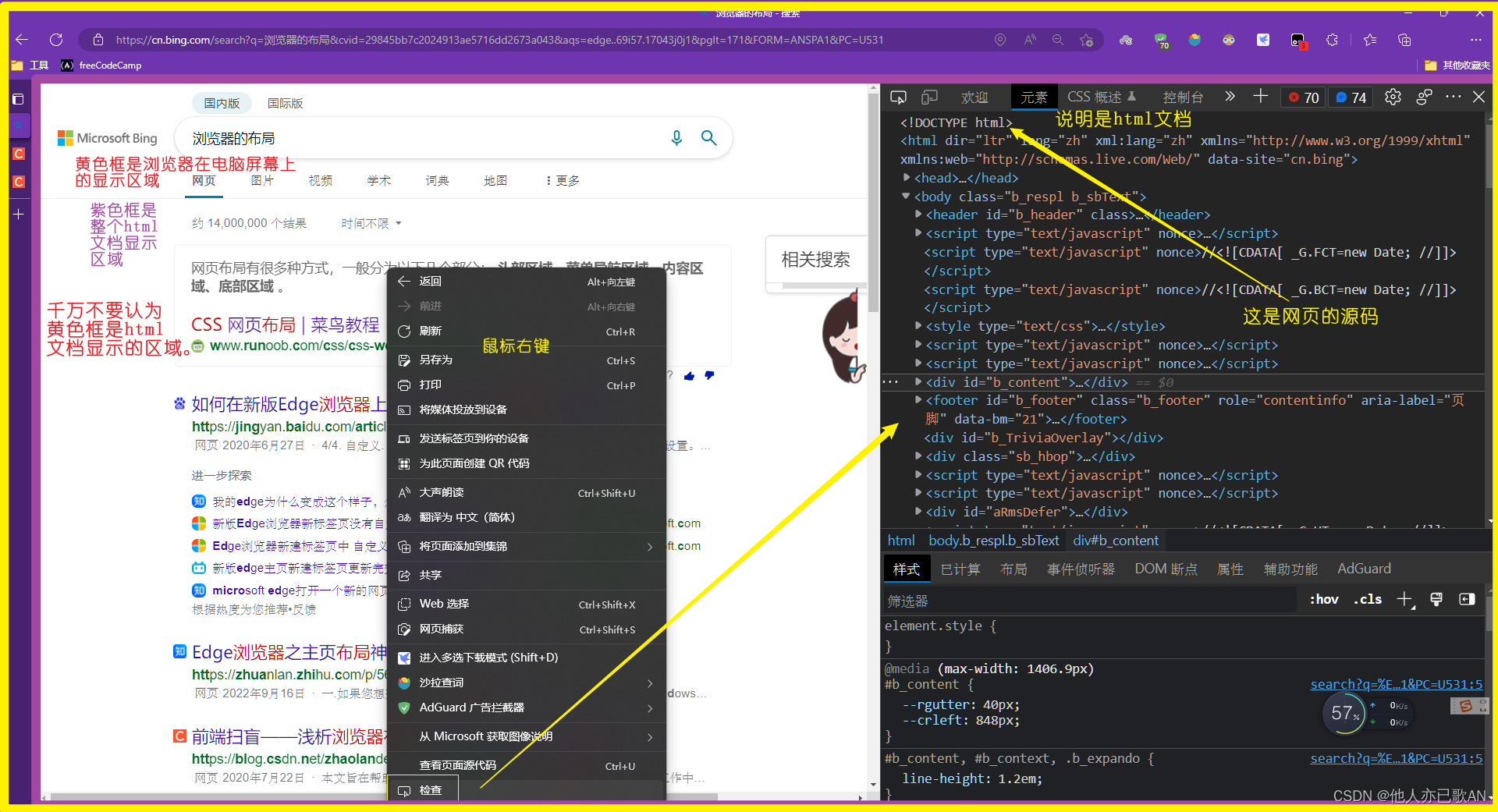Switch to the 国际版 toggle
Screen dimensions: 1498x812
click(x=285, y=103)
